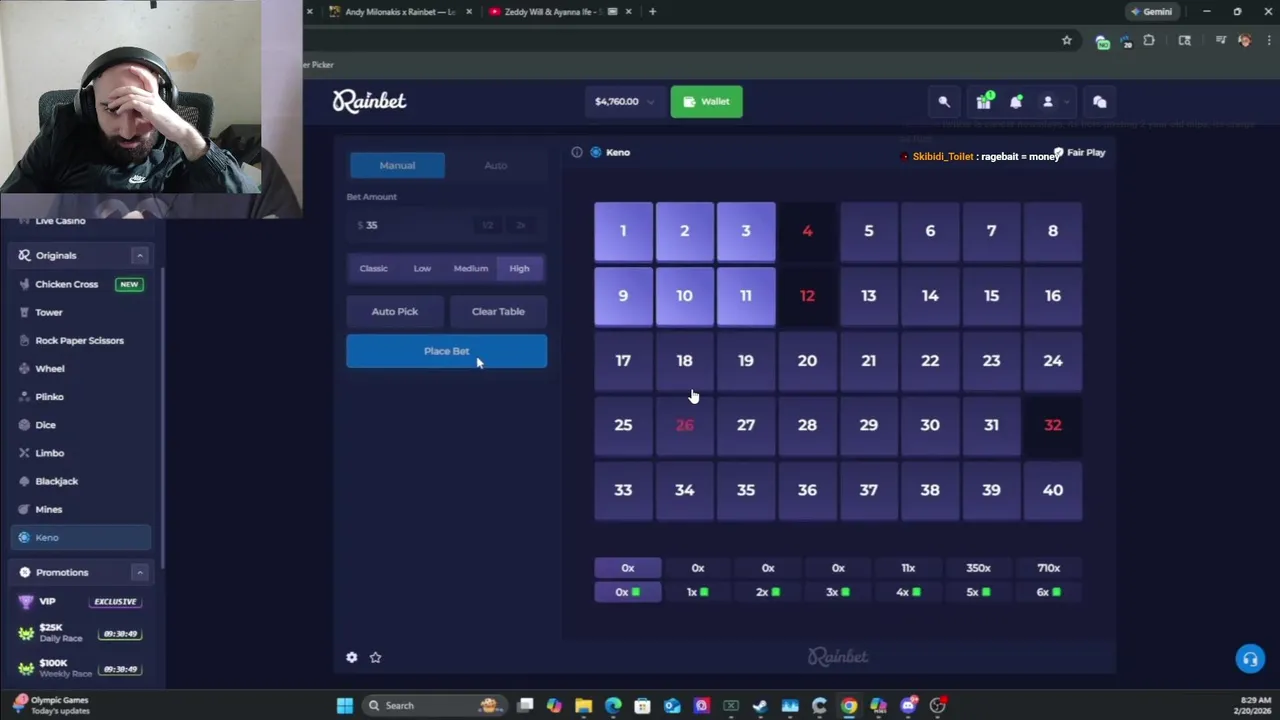Open Rock Paper Scissors game
Viewport: 1280px width, 720px height.
(80, 340)
